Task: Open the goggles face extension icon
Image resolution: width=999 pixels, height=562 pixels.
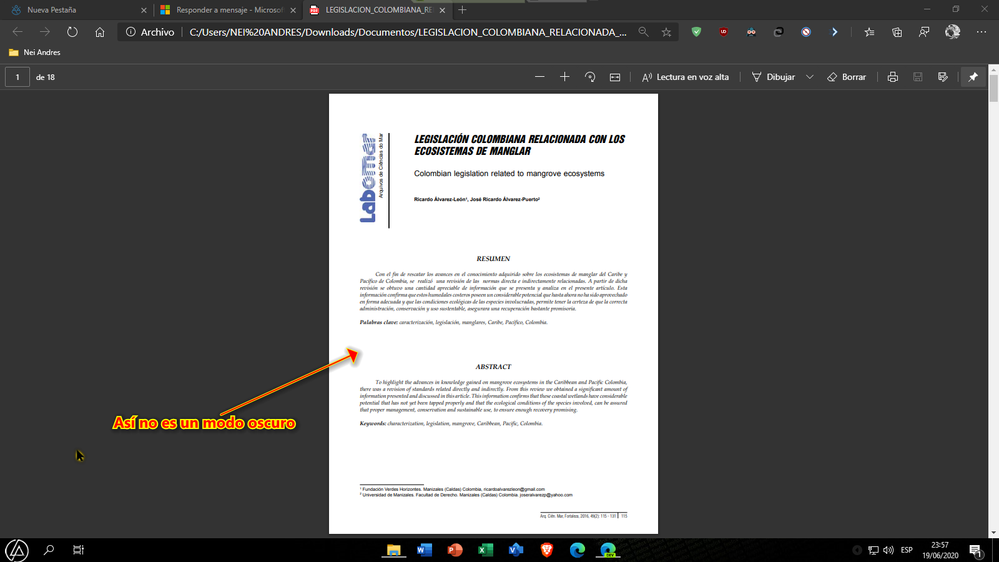Action: (751, 32)
